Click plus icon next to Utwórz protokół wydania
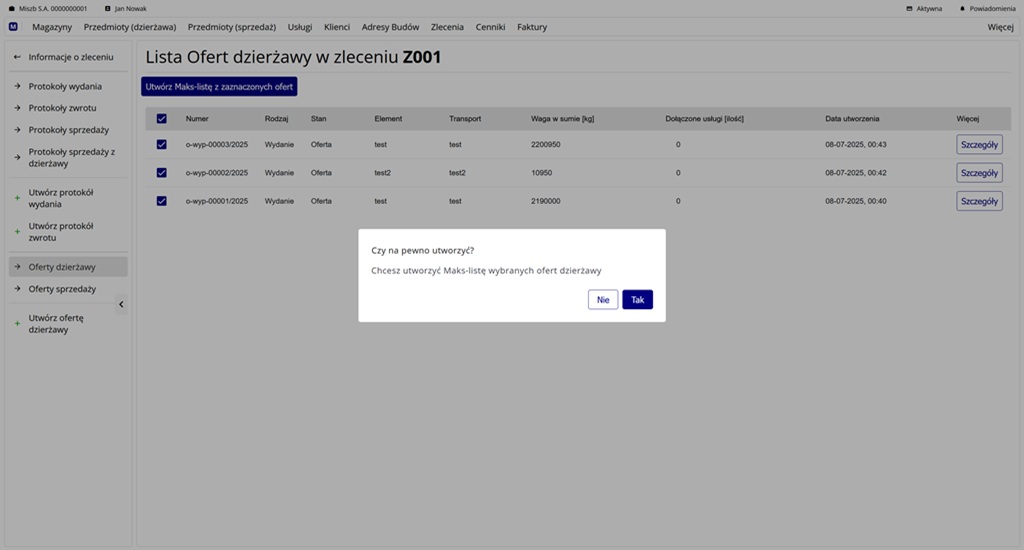 17,198
